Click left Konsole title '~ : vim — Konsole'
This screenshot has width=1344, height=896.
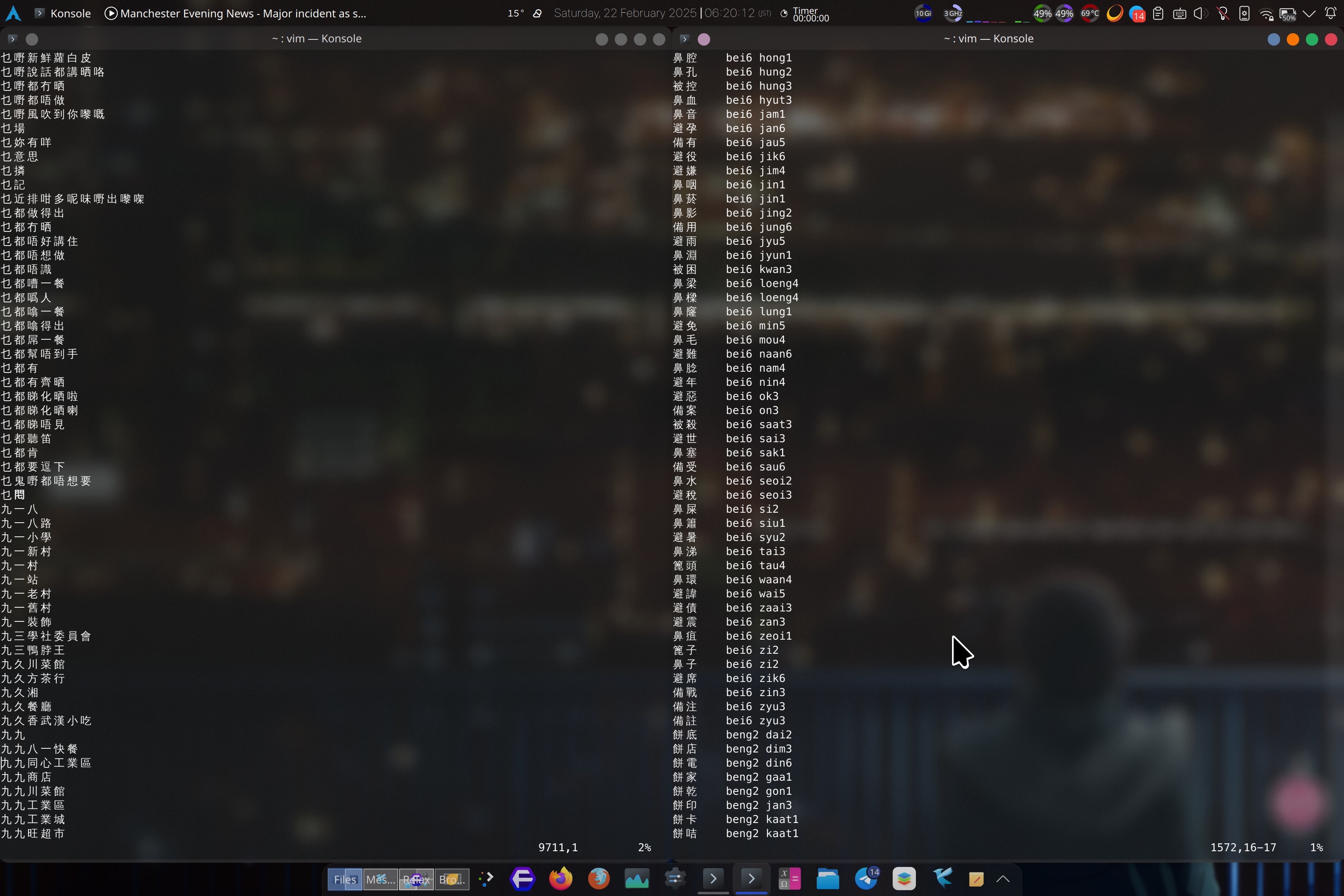[317, 39]
